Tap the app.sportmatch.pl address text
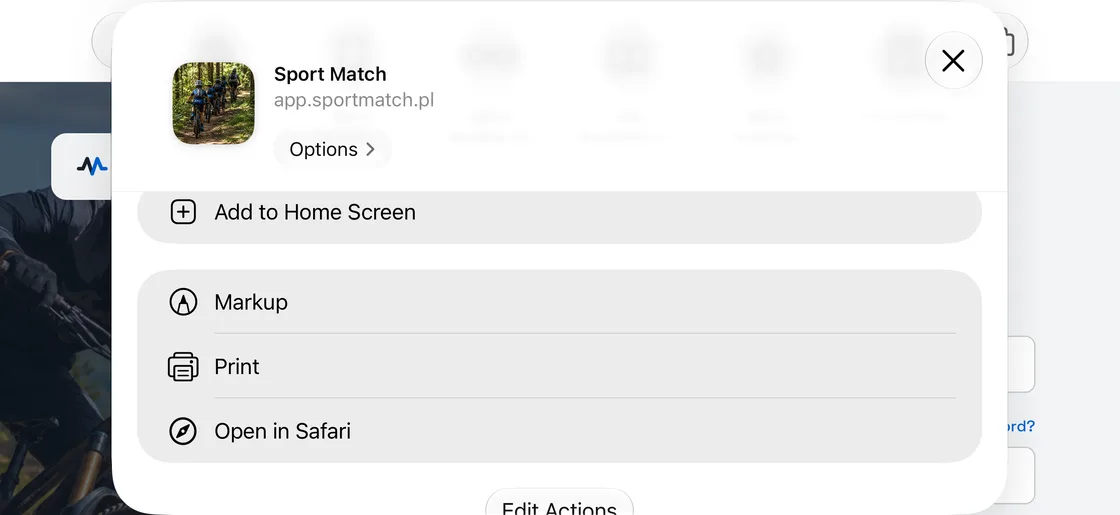 click(x=354, y=100)
